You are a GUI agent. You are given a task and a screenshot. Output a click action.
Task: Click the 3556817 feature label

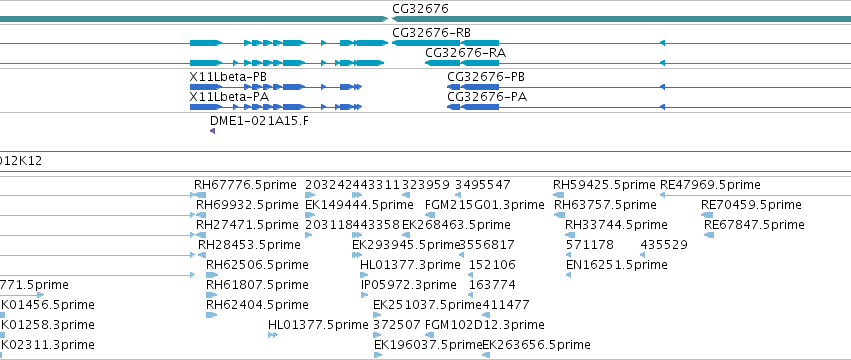[487, 245]
